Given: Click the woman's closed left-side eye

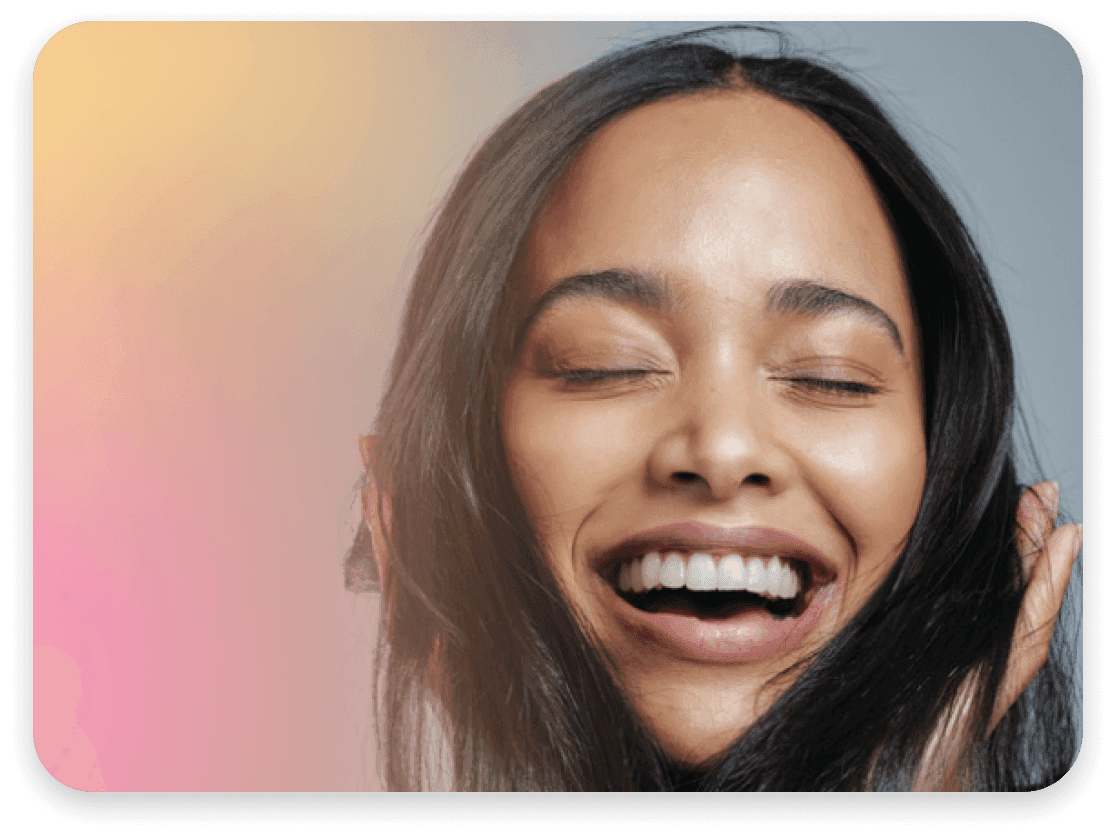Looking at the screenshot, I should point(600,375).
